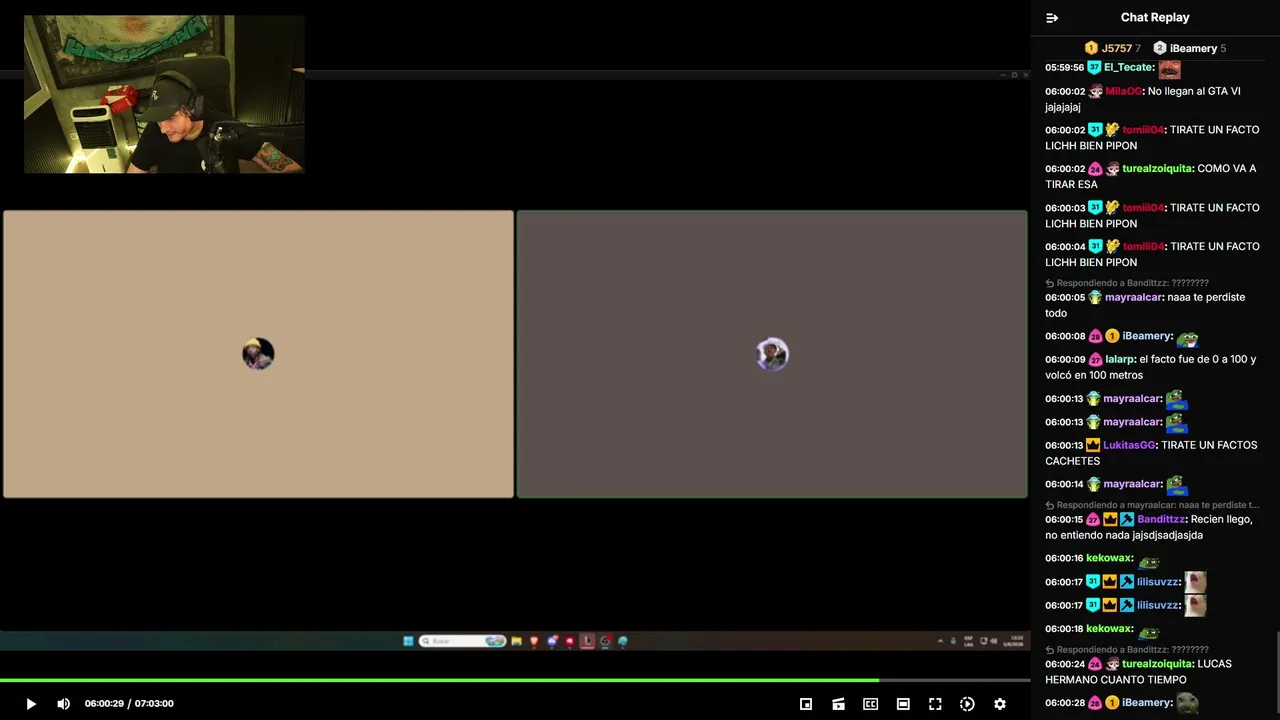Open the clip creation tool

pos(838,704)
